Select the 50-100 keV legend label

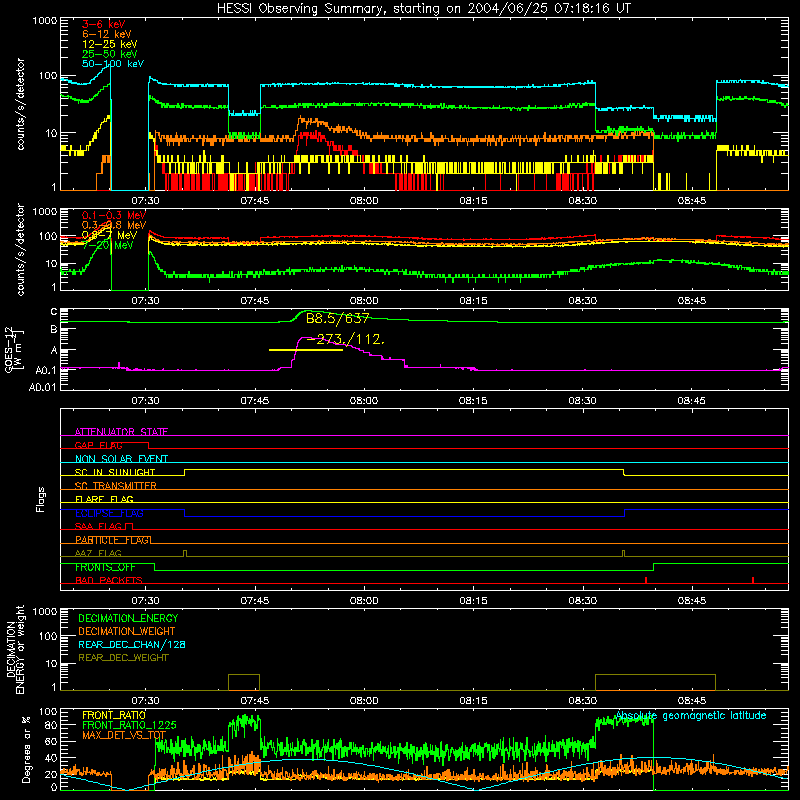pyautogui.click(x=113, y=64)
